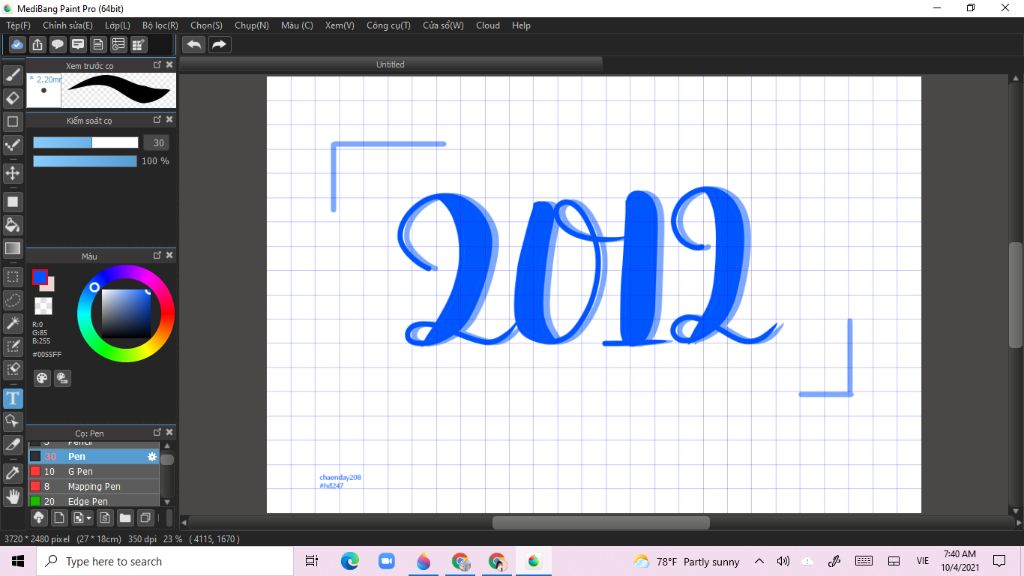Image resolution: width=1024 pixels, height=576 pixels.
Task: Select the Lasso tool
Action: (x=12, y=300)
